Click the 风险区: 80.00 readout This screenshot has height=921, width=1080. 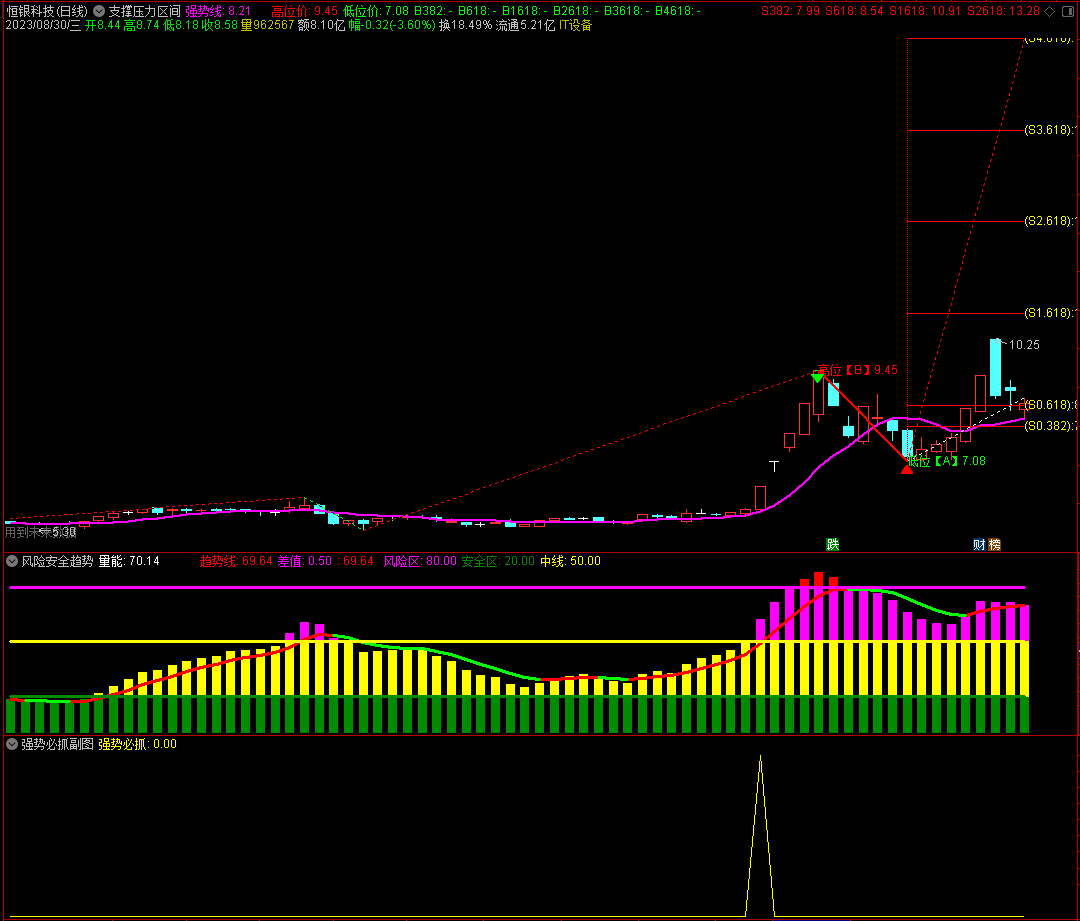(x=420, y=561)
